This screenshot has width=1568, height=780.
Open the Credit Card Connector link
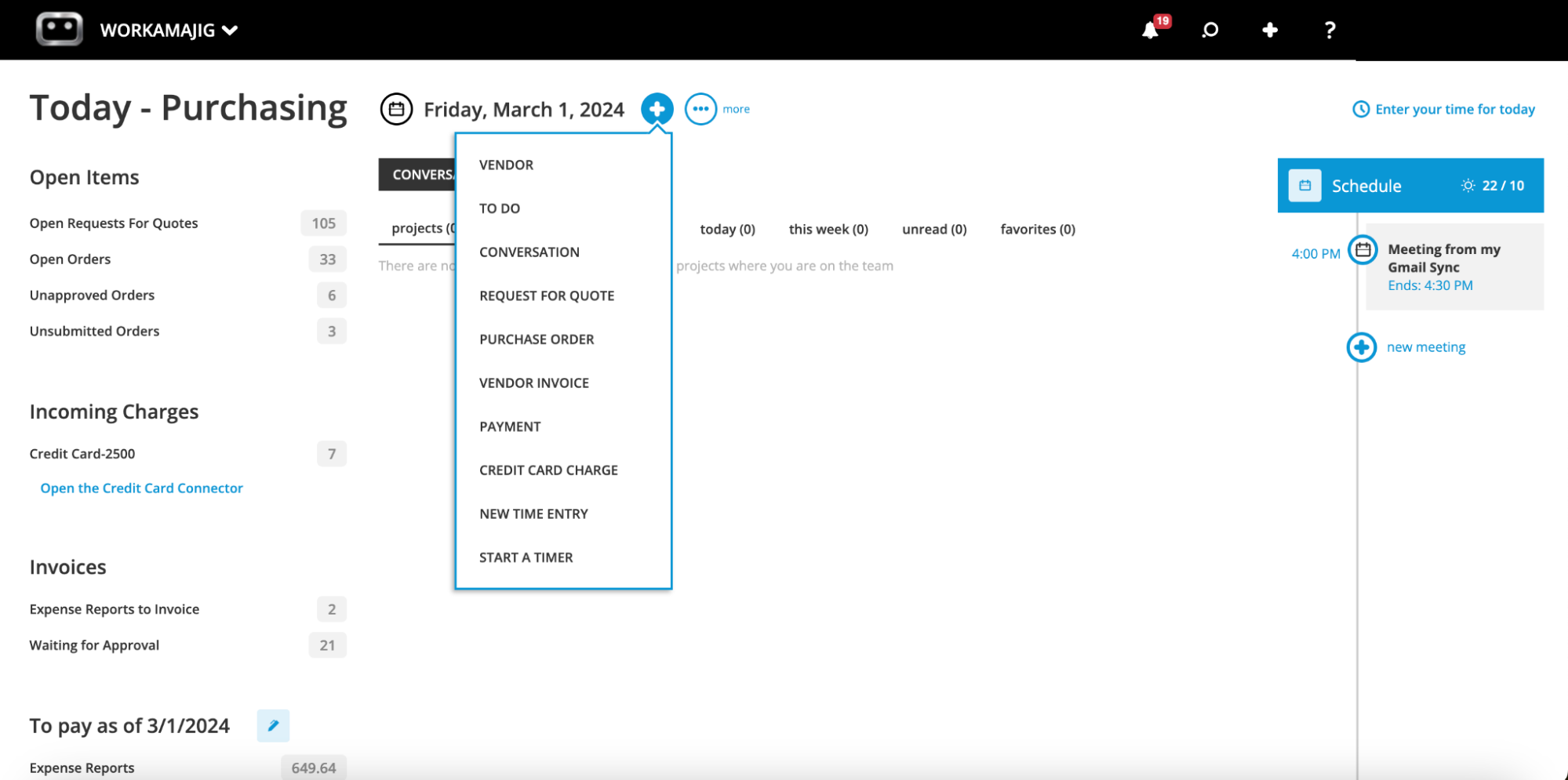(x=141, y=488)
